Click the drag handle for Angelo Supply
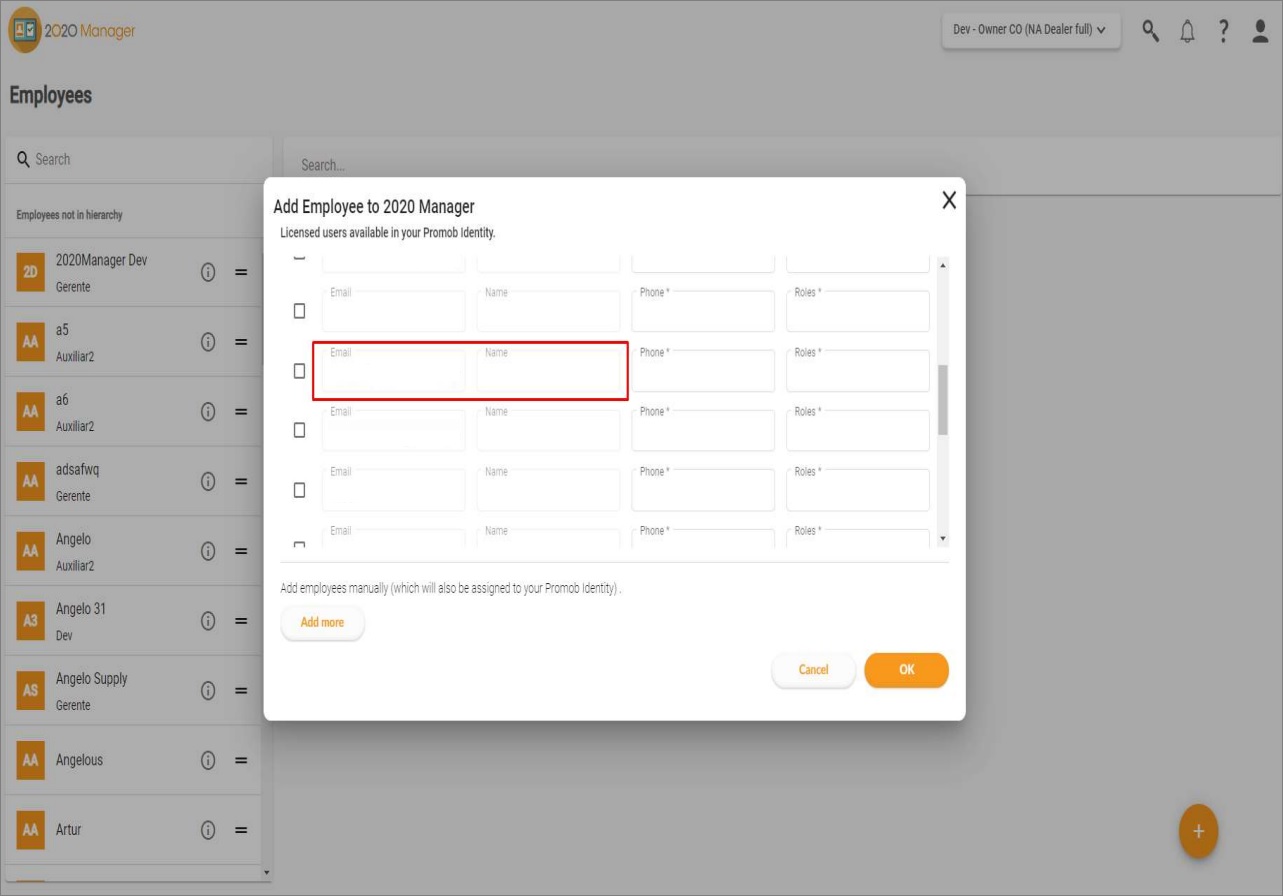This screenshot has width=1283, height=896. pyautogui.click(x=241, y=690)
